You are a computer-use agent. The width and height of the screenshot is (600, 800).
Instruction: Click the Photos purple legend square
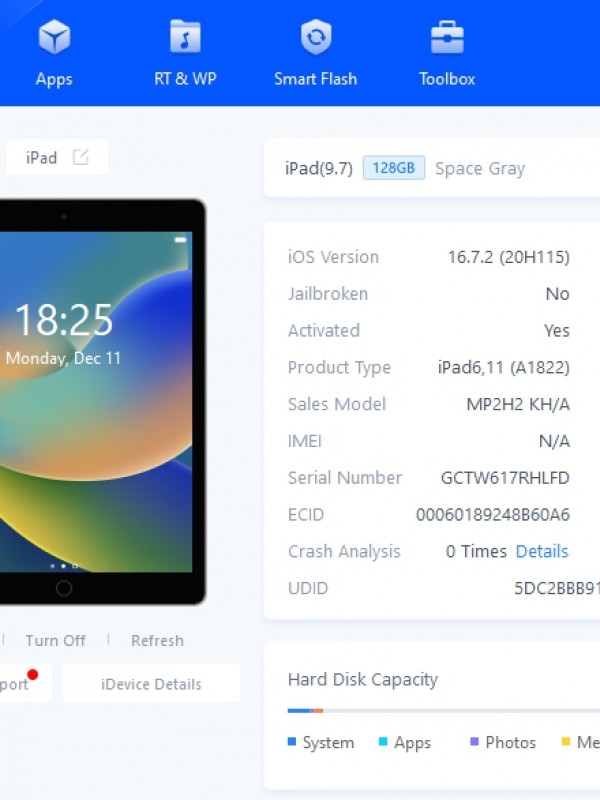[474, 741]
